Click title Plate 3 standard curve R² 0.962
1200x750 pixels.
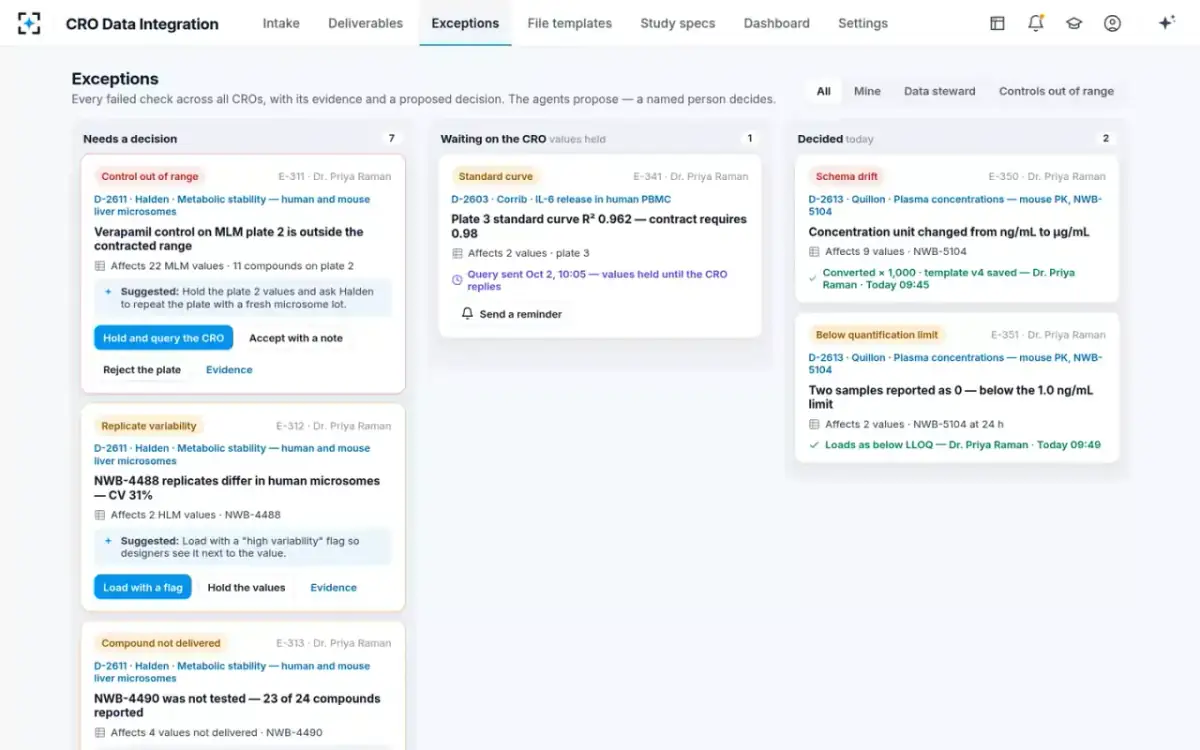click(599, 226)
